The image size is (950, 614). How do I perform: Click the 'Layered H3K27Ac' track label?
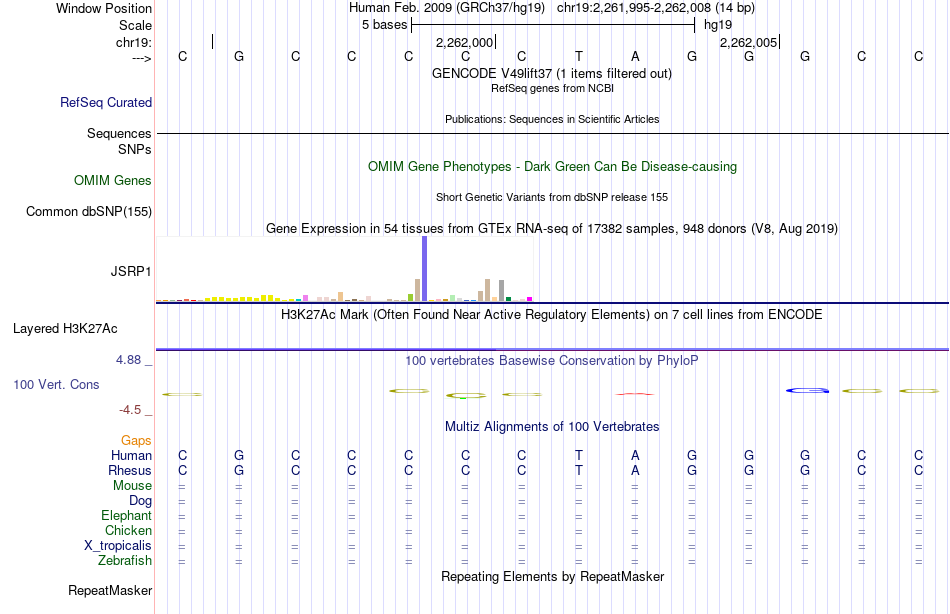[x=65, y=329]
